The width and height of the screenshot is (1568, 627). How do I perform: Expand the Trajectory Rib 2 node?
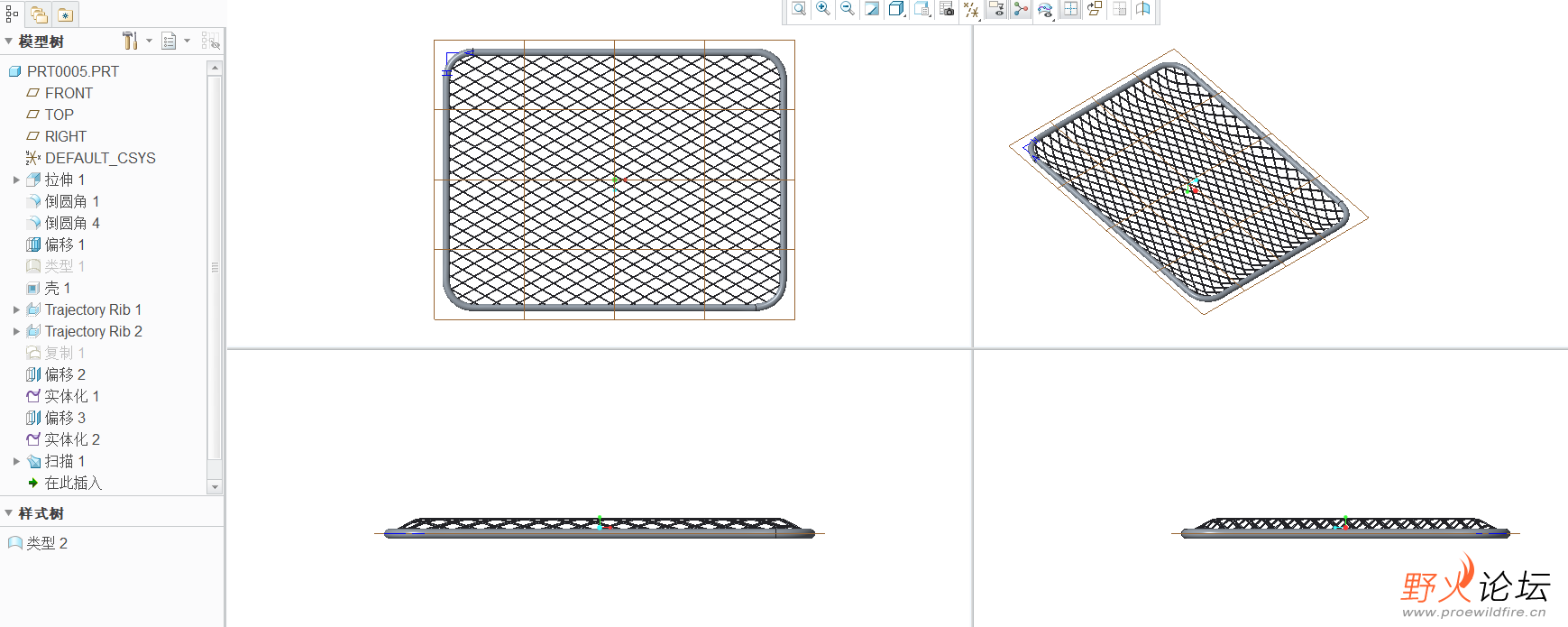(16, 331)
